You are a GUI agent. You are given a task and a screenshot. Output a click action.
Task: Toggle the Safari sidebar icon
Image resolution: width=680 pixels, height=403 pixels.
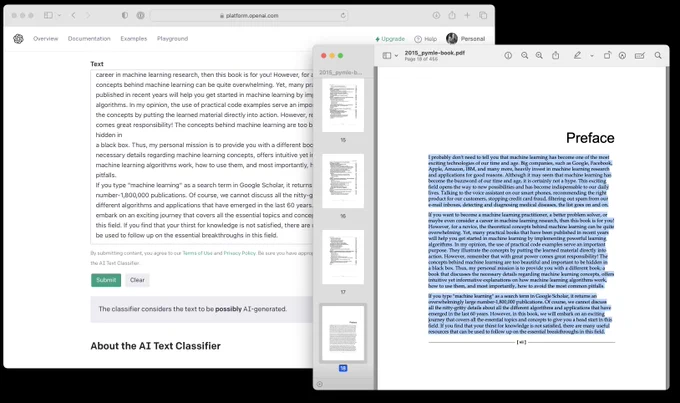click(48, 15)
